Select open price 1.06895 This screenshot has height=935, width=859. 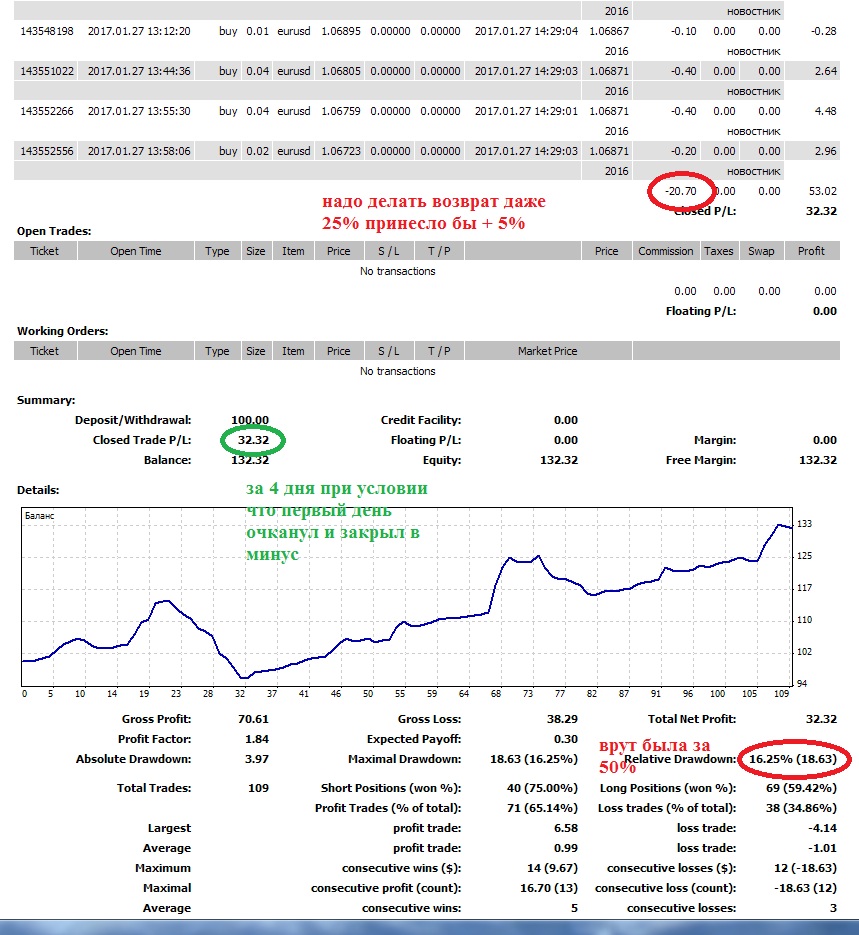click(341, 31)
